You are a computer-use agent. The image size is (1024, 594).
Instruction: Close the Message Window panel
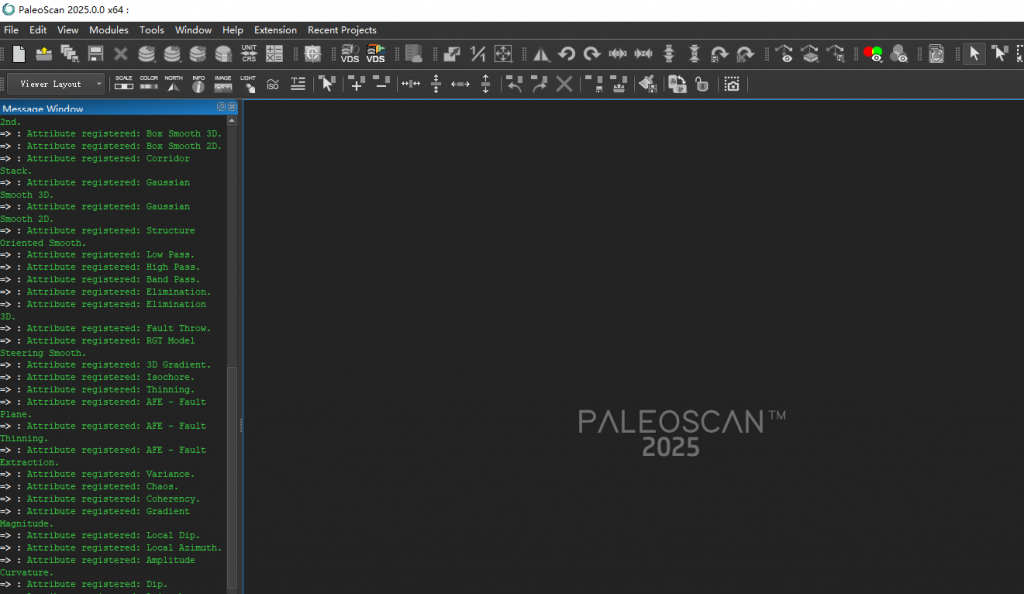[232, 108]
